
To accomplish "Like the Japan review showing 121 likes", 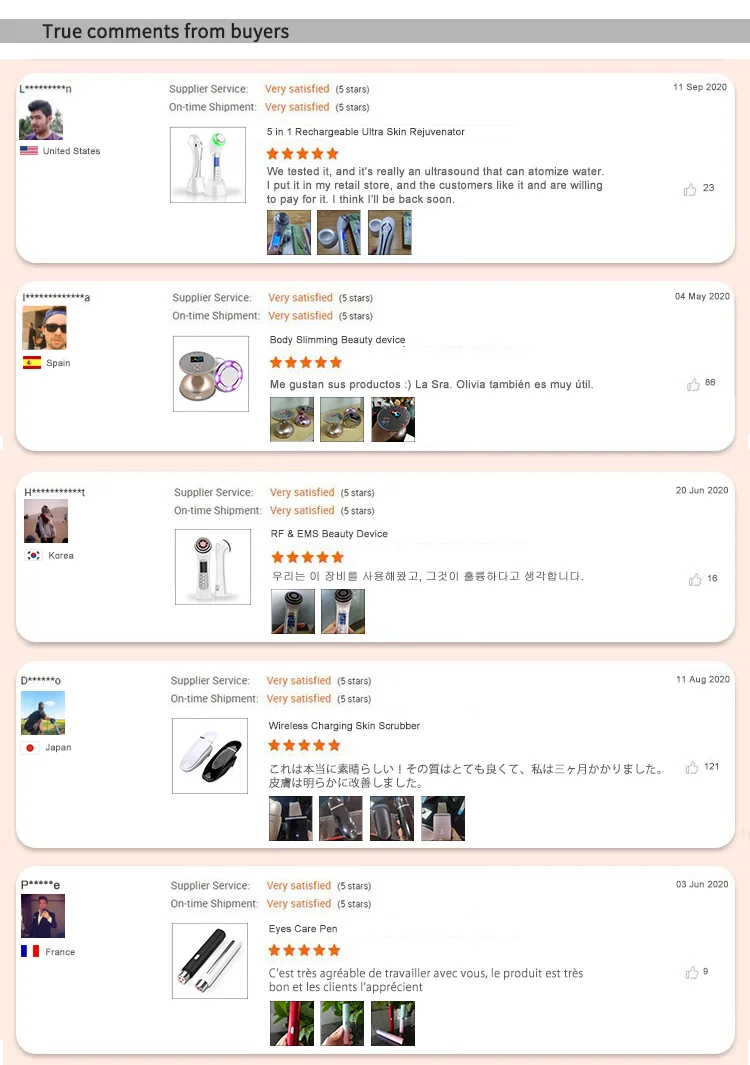I will point(692,768).
